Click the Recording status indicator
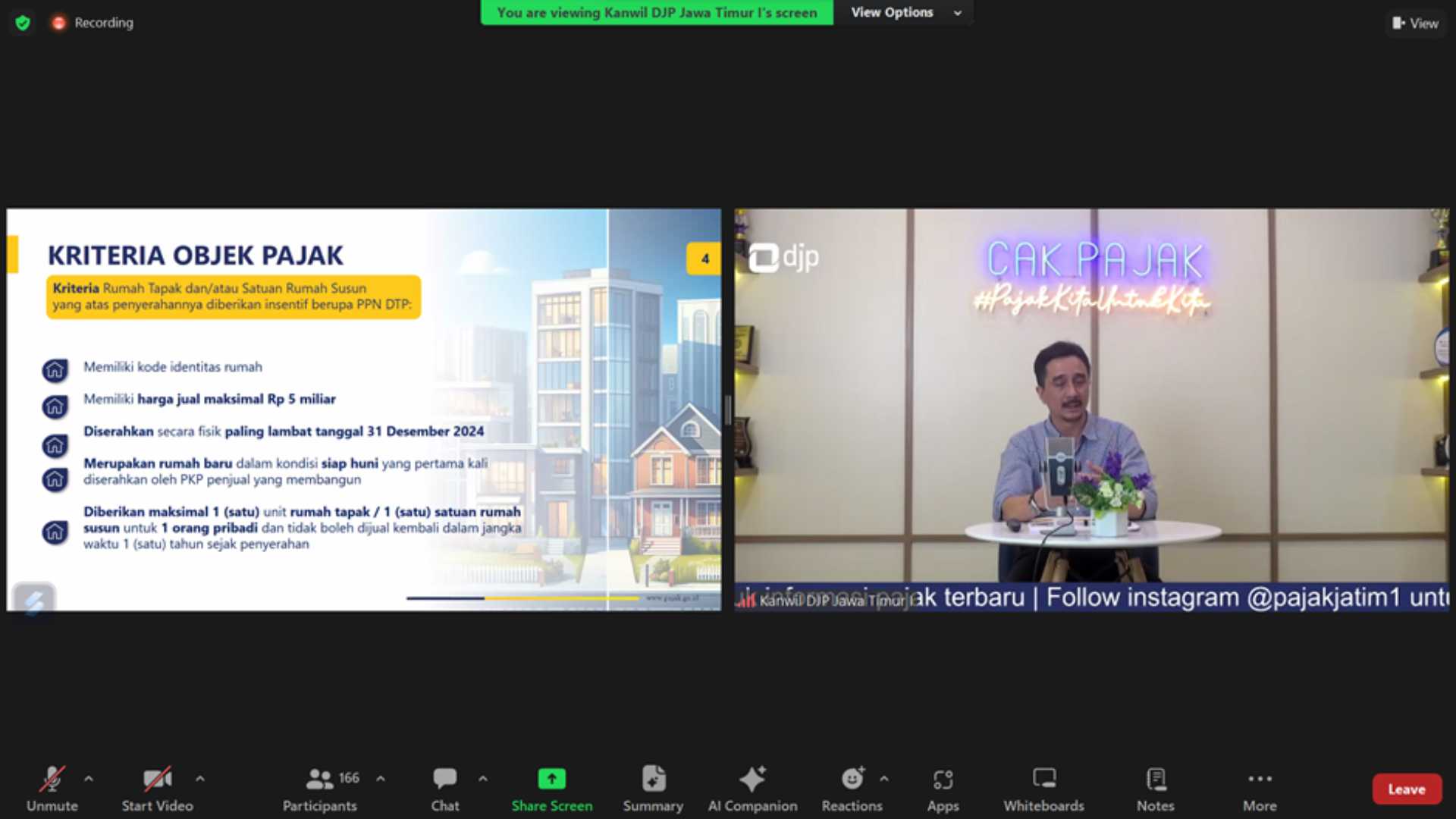The height and width of the screenshot is (819, 1456). pyautogui.click(x=93, y=23)
